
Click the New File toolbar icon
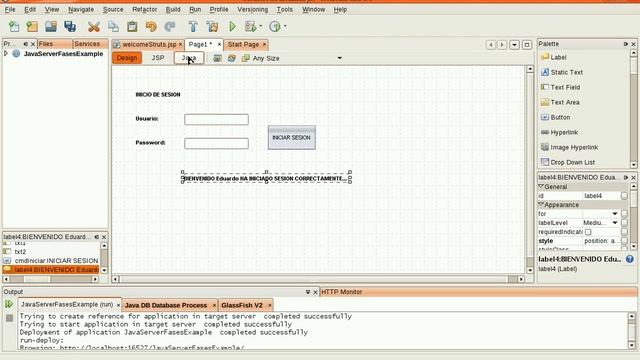click(x=14, y=27)
